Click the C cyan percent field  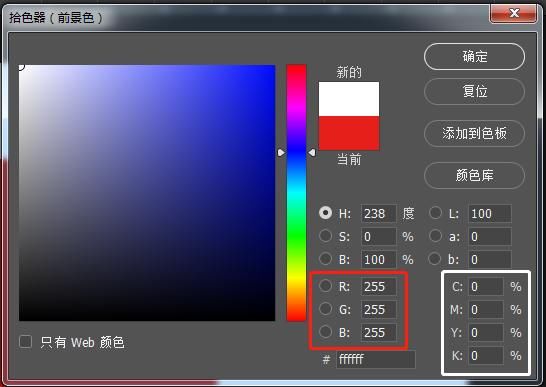coord(486,287)
